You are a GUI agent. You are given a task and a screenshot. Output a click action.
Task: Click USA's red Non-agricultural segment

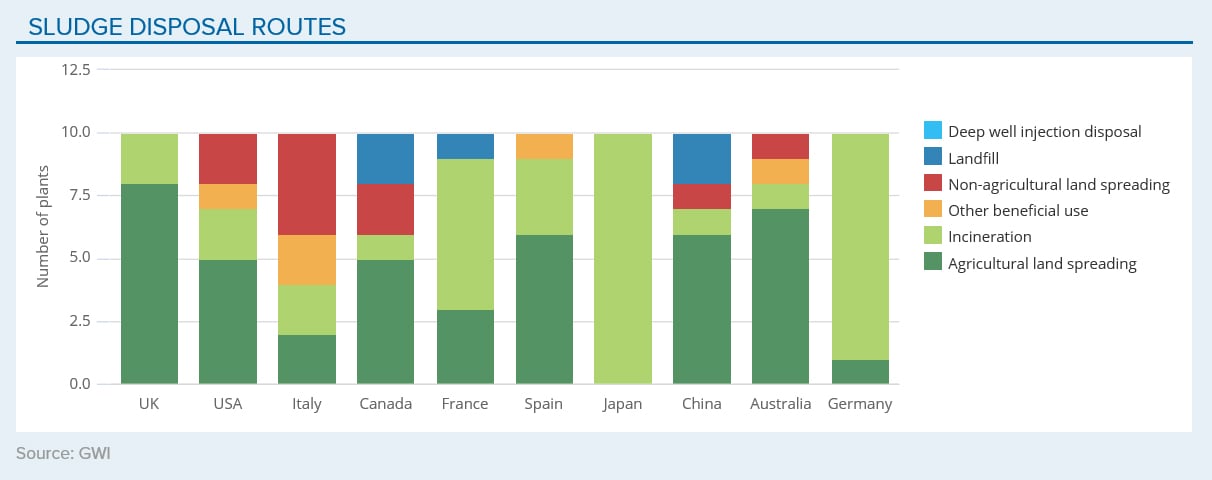(228, 158)
